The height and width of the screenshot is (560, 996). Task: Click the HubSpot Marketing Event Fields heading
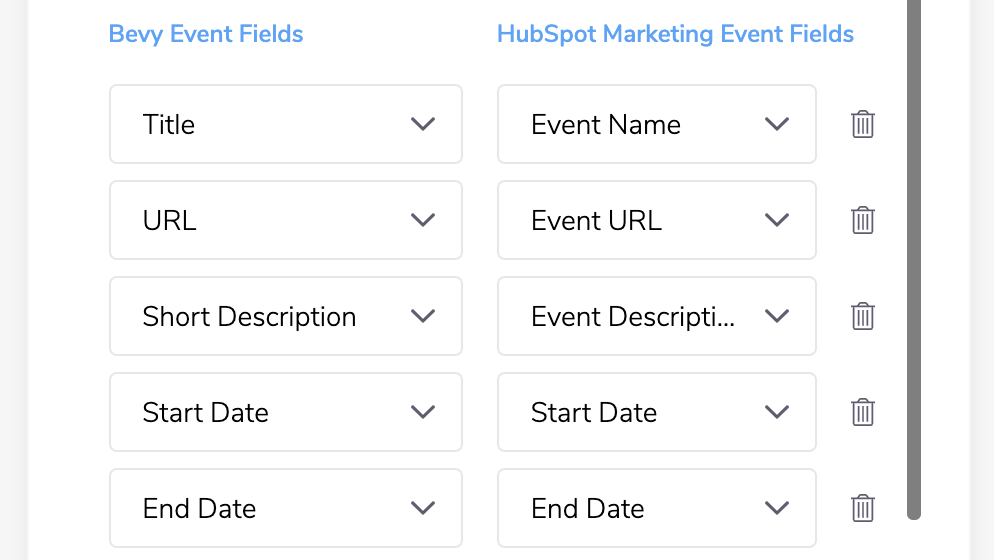pyautogui.click(x=675, y=34)
